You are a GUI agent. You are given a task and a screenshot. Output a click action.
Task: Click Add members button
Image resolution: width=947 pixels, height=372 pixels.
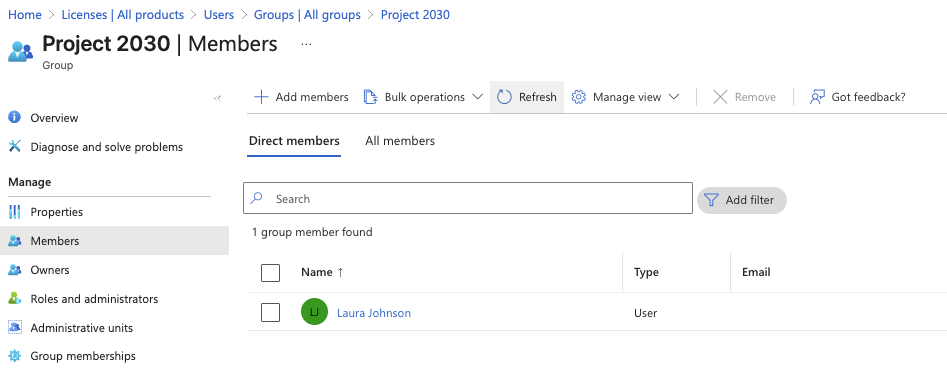(301, 97)
